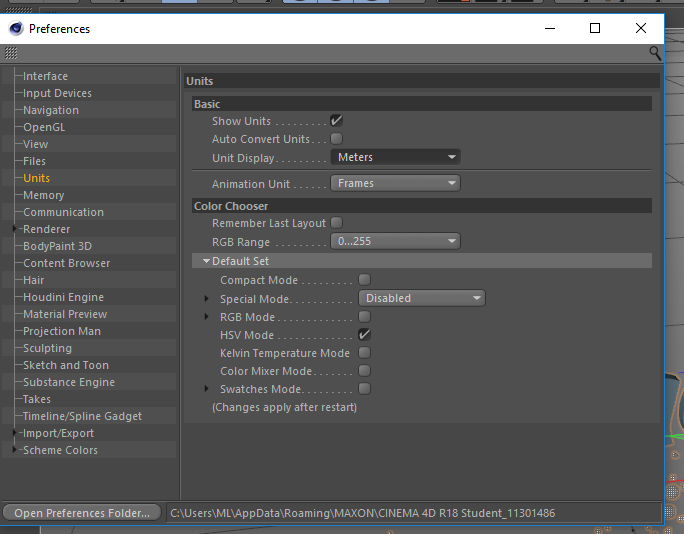The image size is (684, 534).
Task: Open Files preferences
Action: [34, 161]
